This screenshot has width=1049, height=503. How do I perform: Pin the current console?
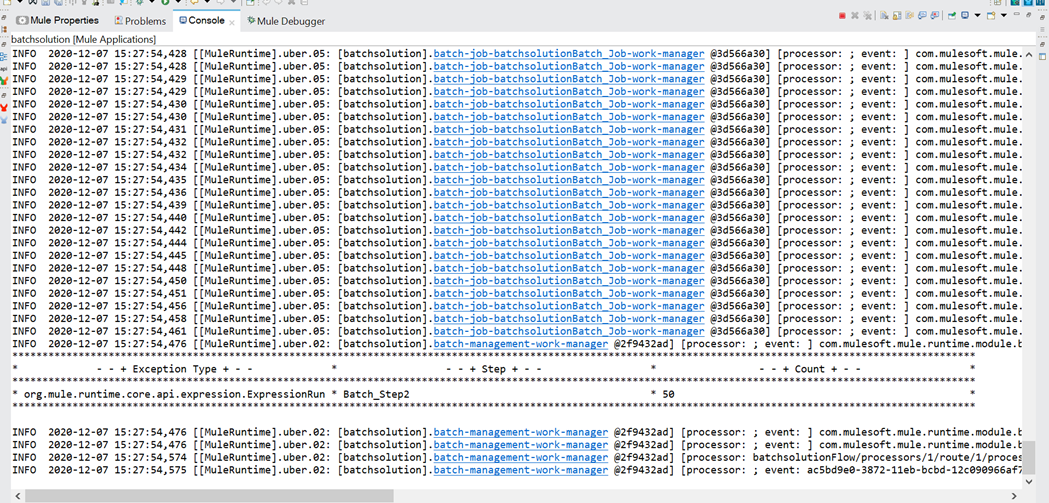pos(952,15)
